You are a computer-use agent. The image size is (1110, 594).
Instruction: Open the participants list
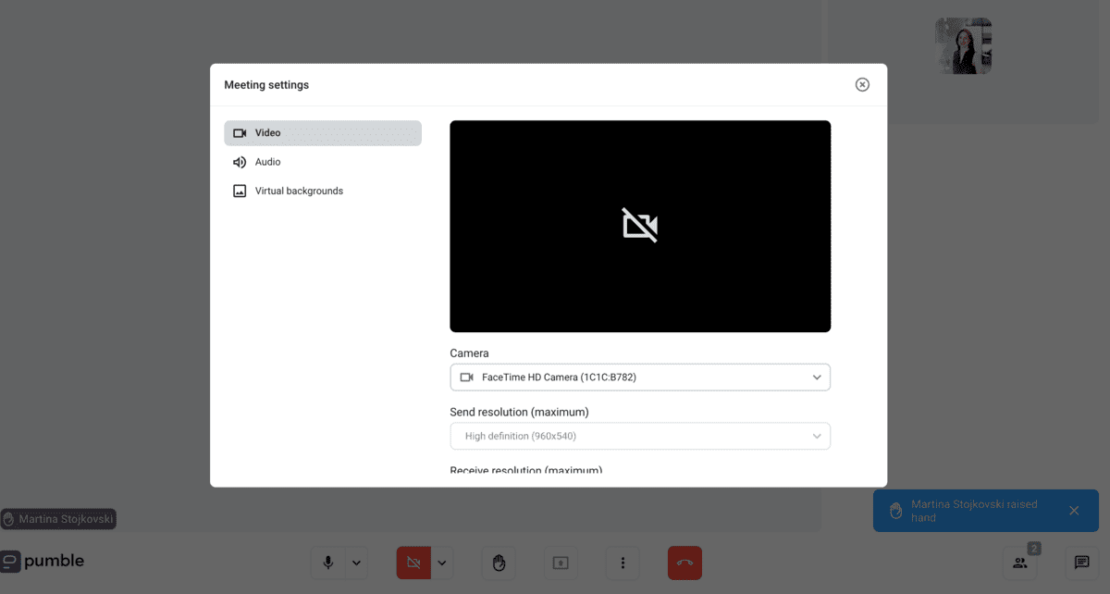(x=1020, y=563)
